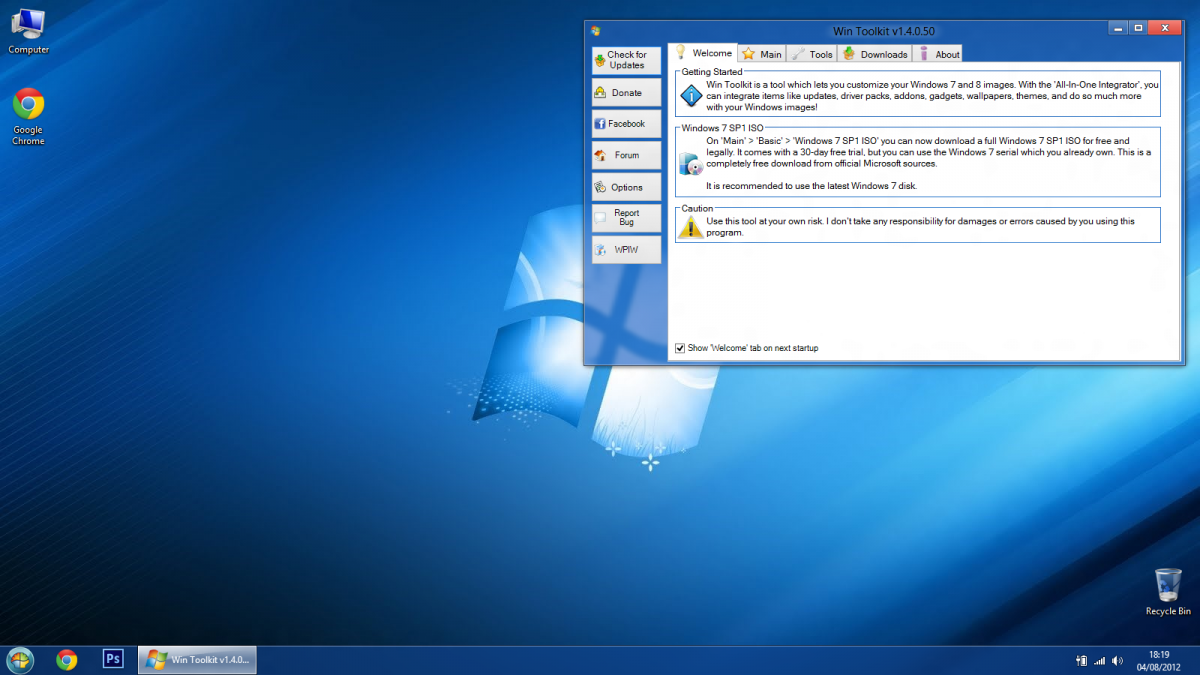The image size is (1200, 675).
Task: Launch the WPIW button
Action: [627, 250]
